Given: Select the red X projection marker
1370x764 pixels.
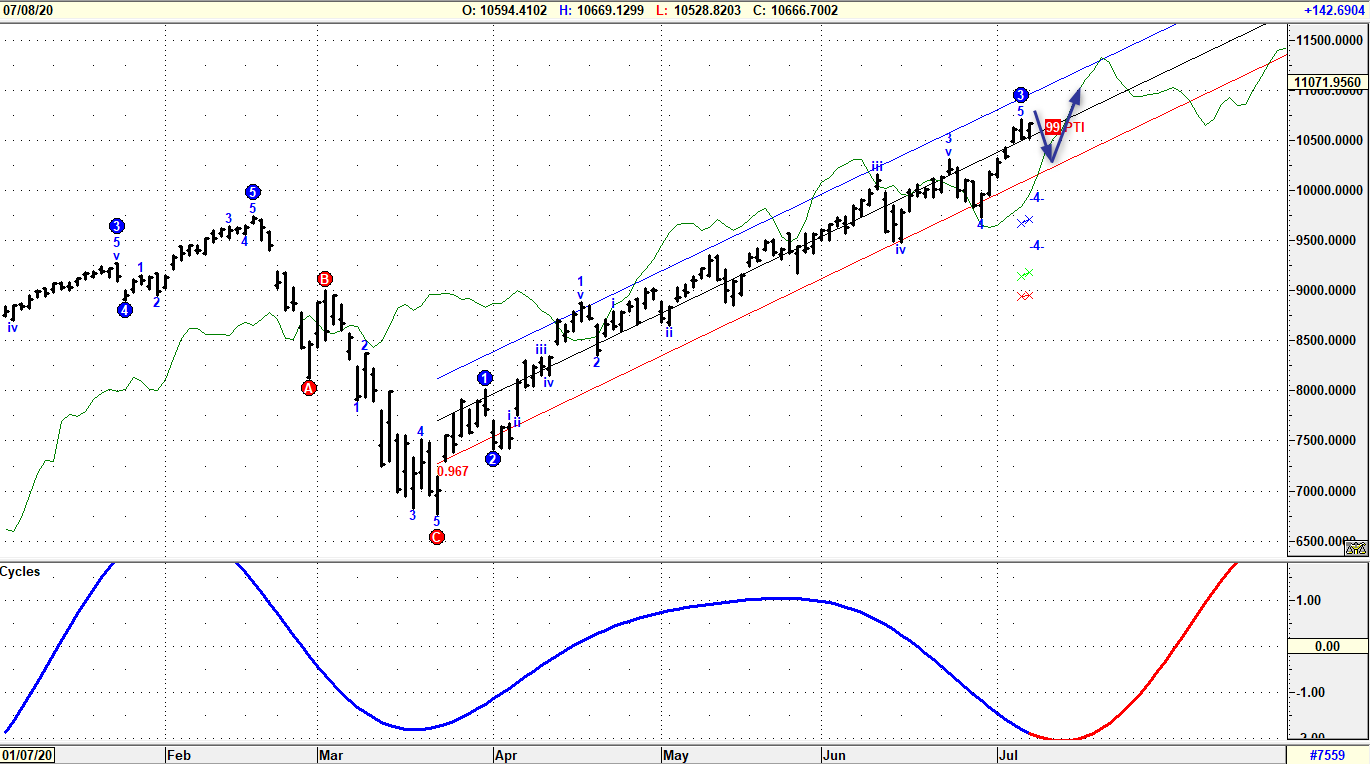Looking at the screenshot, I should tap(1025, 296).
